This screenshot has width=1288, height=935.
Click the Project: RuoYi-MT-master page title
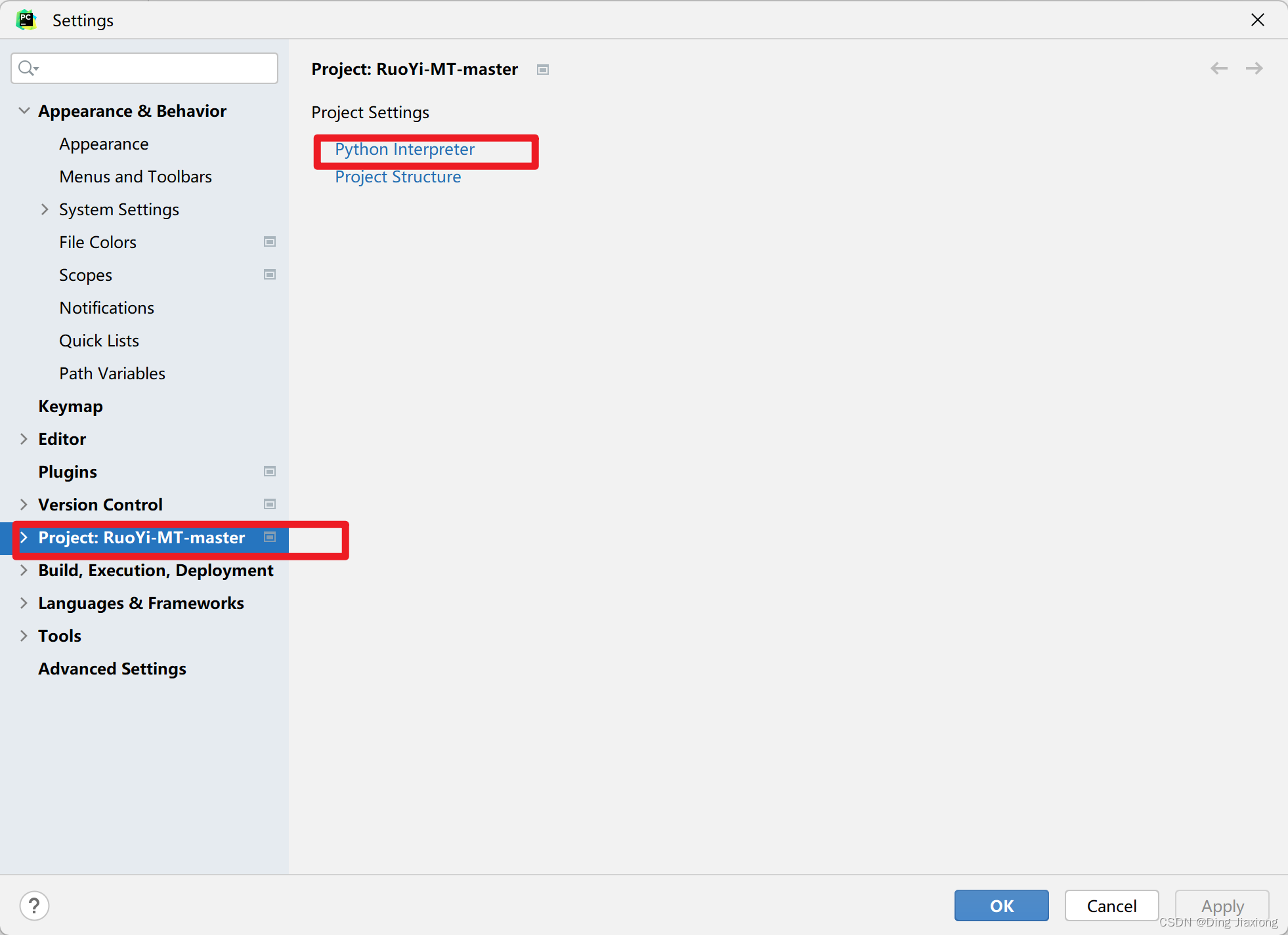pyautogui.click(x=415, y=70)
